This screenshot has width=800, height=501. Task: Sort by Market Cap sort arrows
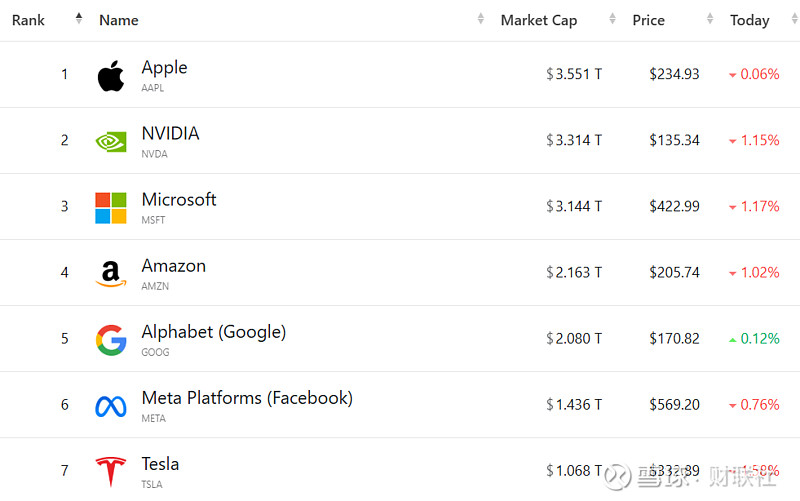tap(612, 20)
